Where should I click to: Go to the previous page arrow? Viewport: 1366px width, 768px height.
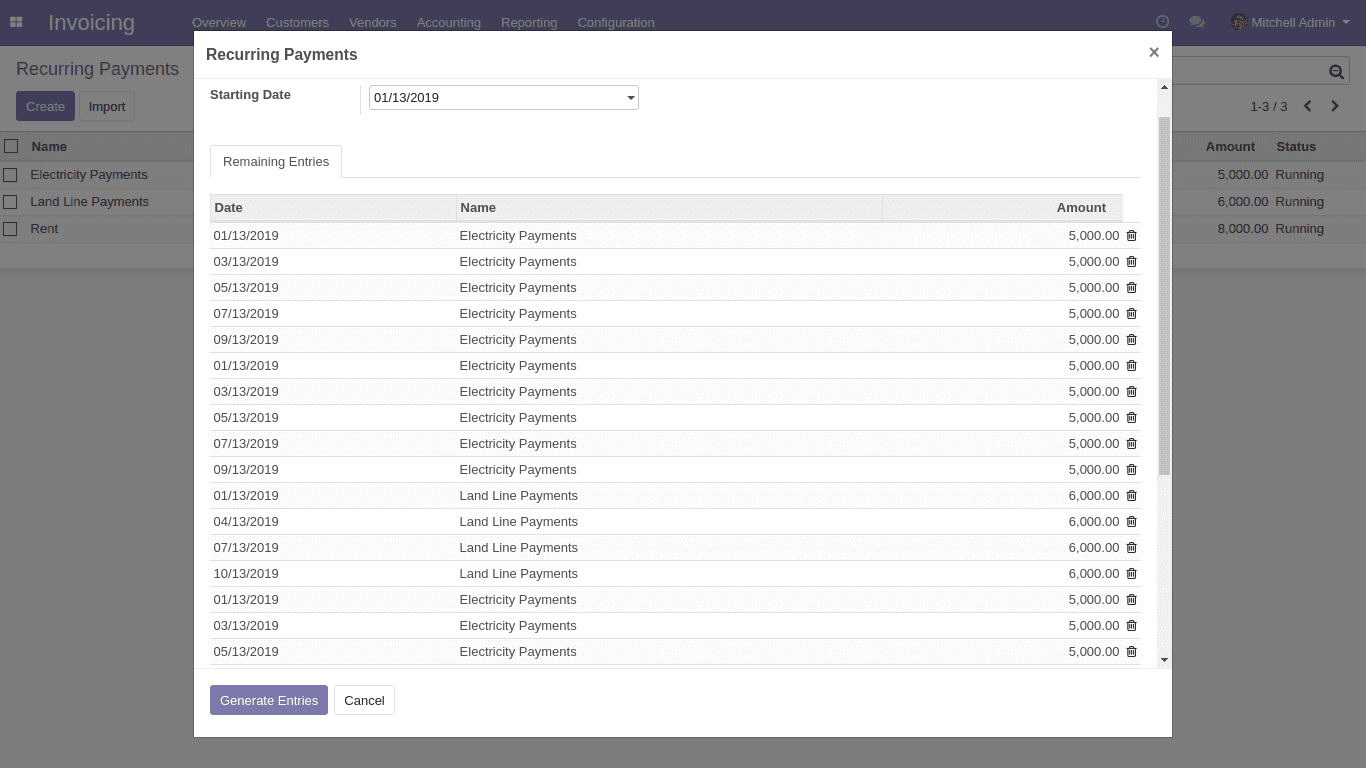click(1307, 106)
